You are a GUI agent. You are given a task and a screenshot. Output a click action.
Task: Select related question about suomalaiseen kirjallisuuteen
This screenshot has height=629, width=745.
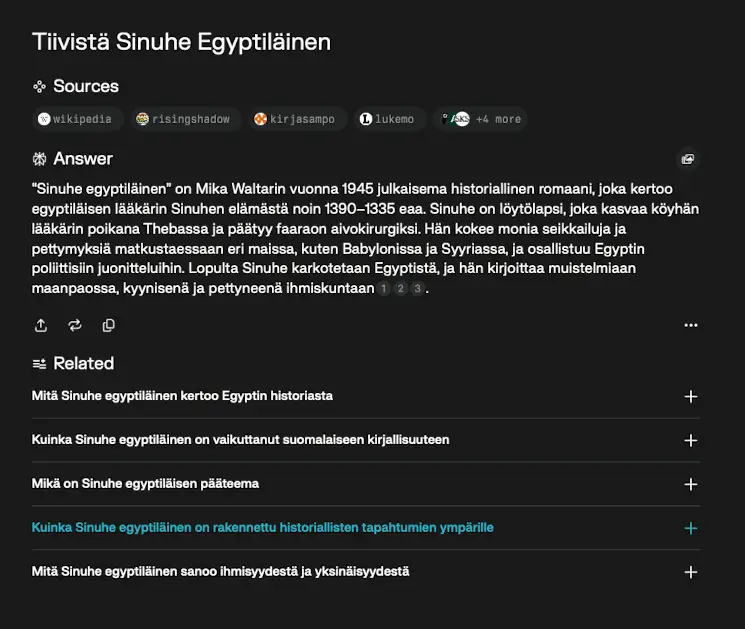click(x=240, y=440)
